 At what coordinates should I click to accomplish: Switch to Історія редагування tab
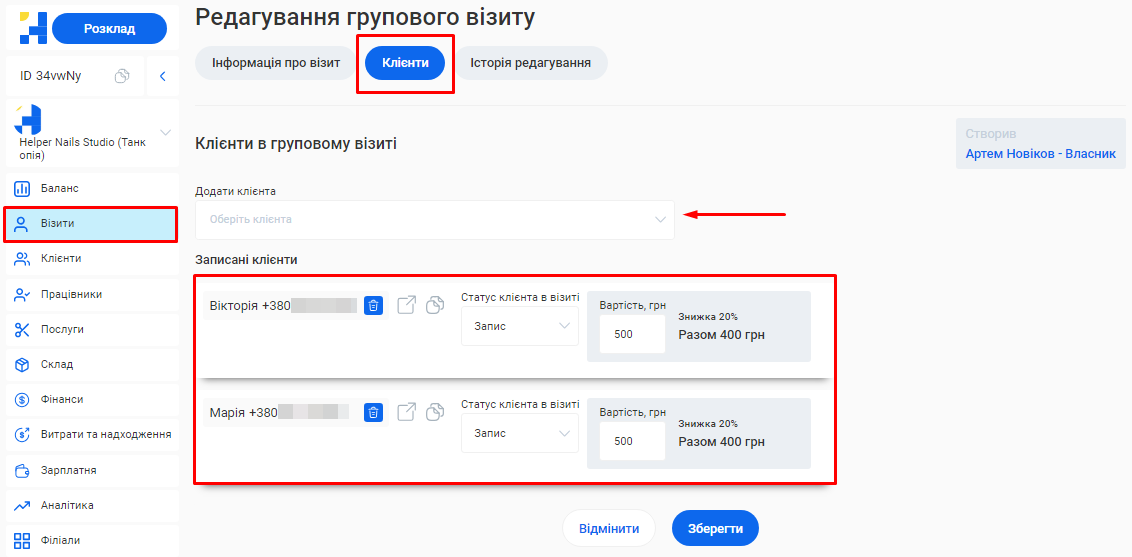(530, 63)
